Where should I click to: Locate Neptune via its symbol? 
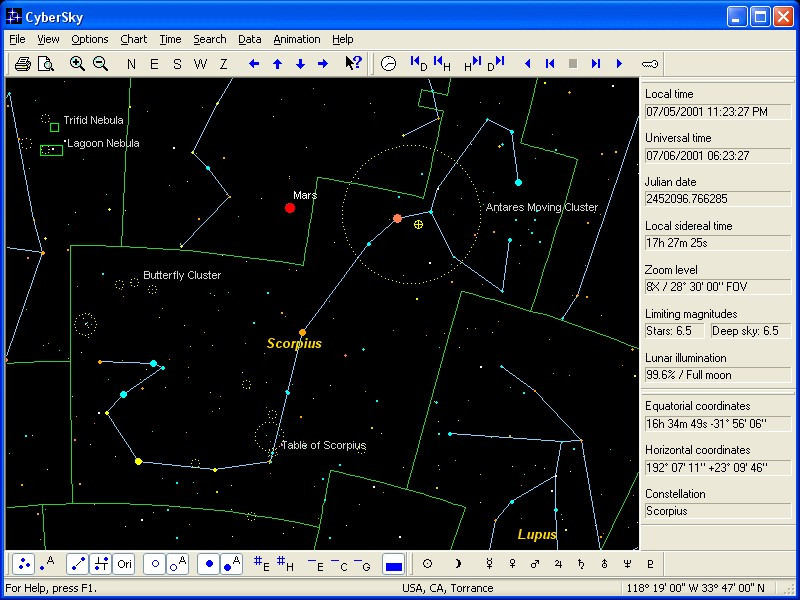(x=627, y=564)
